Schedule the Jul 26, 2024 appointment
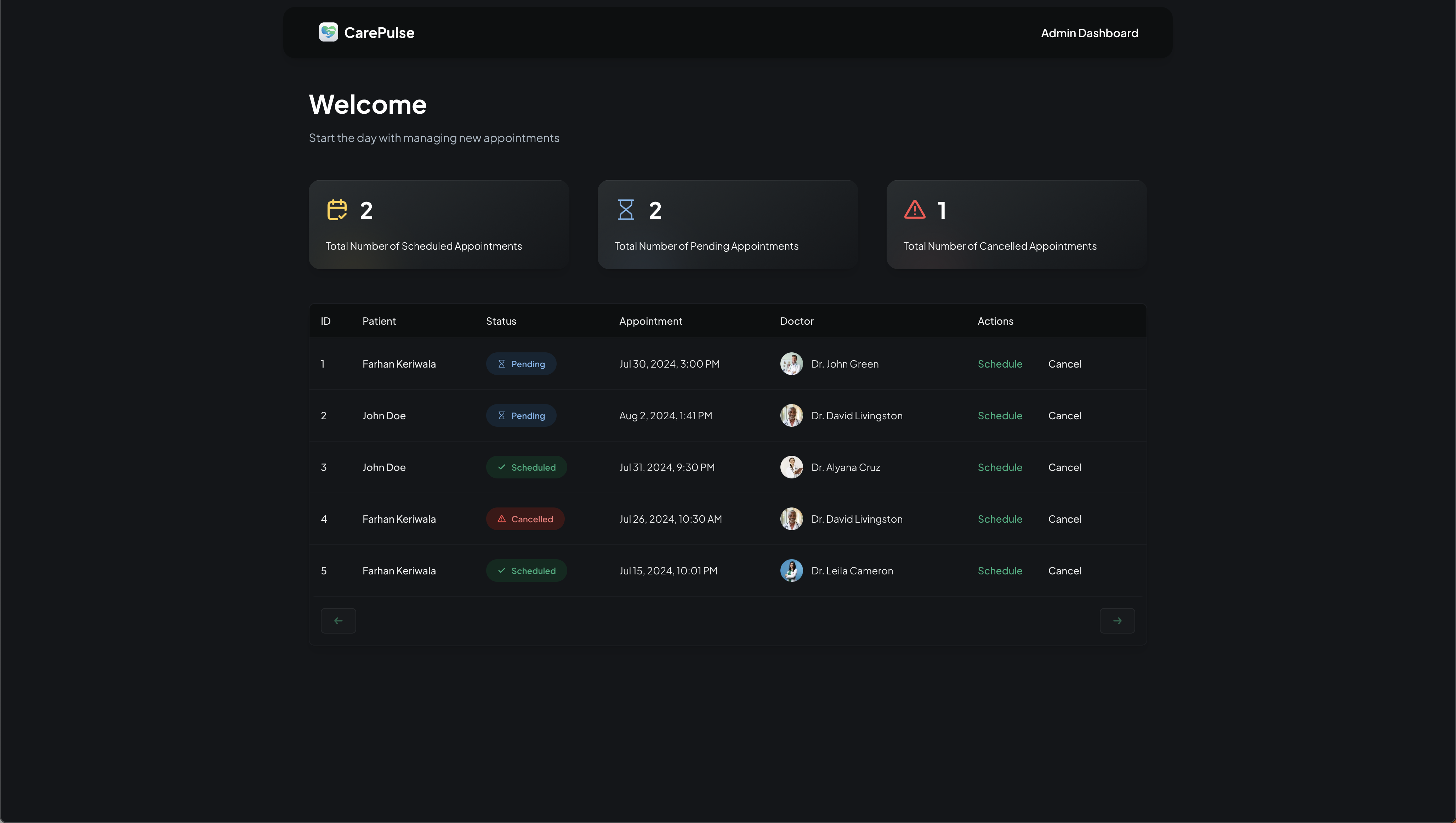Viewport: 1456px width, 823px height. pyautogui.click(x=1000, y=519)
